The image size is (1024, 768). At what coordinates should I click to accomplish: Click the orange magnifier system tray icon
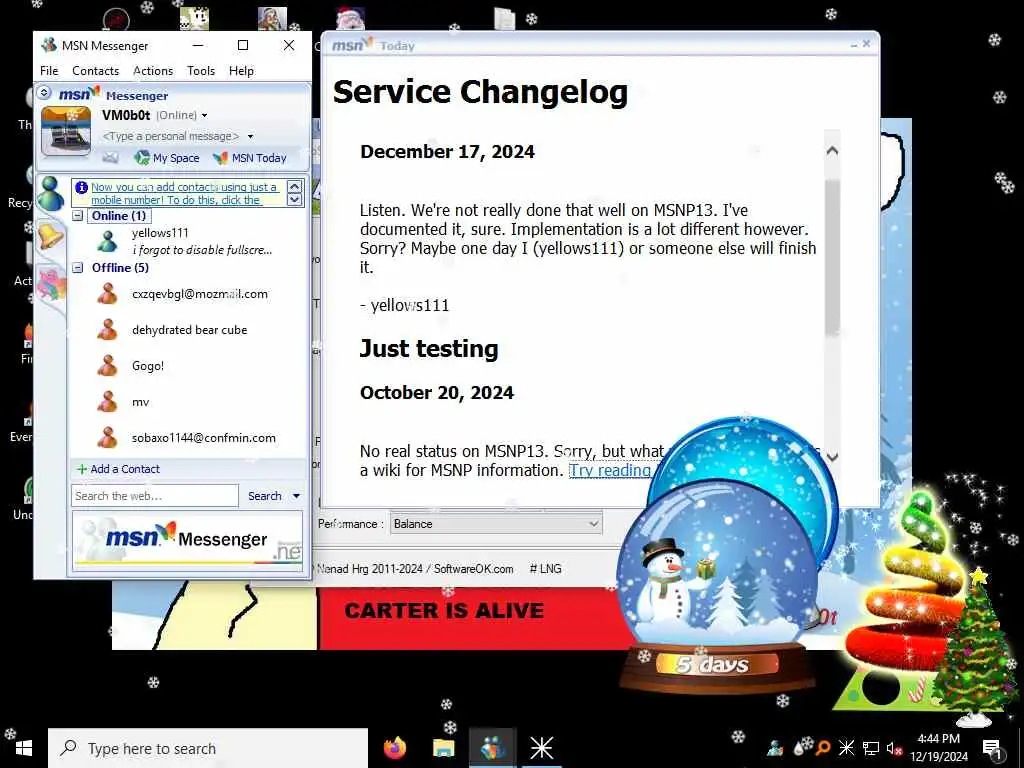(x=823, y=748)
